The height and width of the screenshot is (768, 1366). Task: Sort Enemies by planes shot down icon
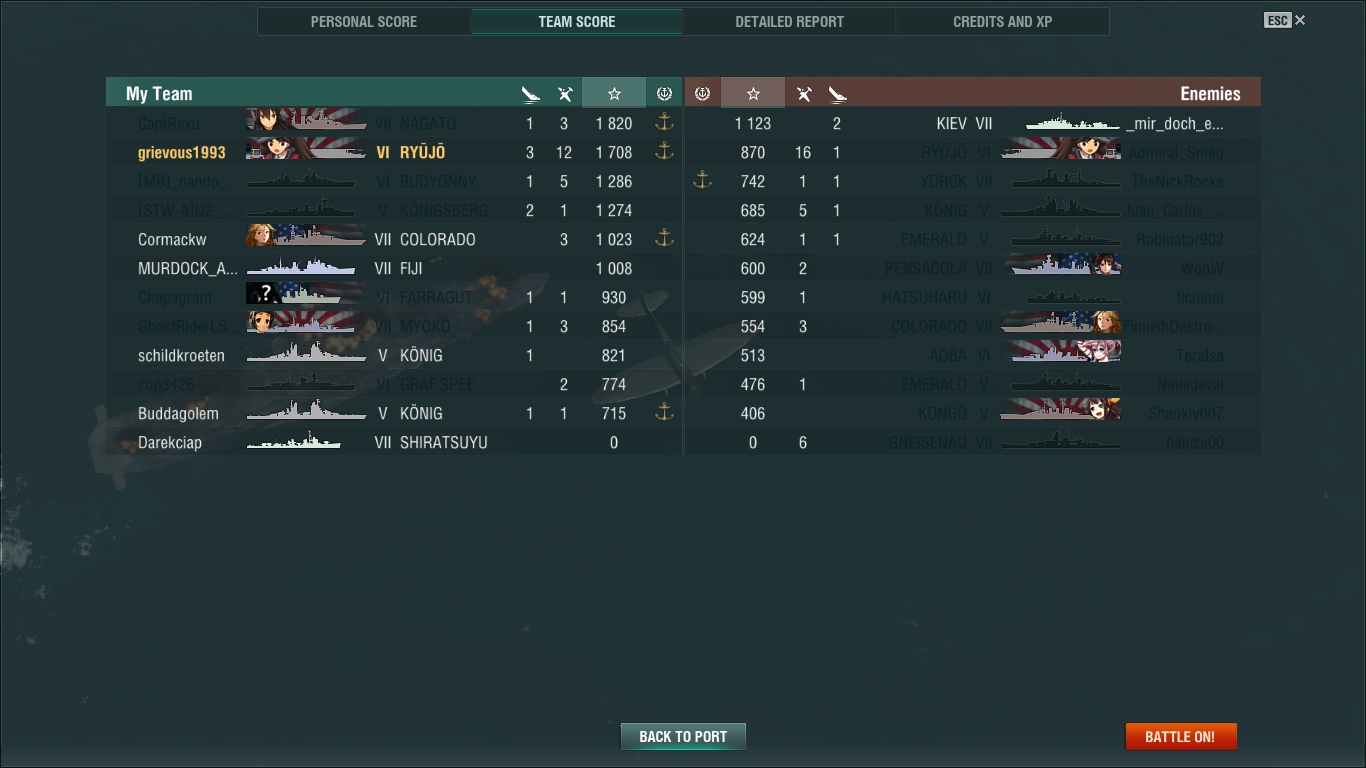pos(803,94)
